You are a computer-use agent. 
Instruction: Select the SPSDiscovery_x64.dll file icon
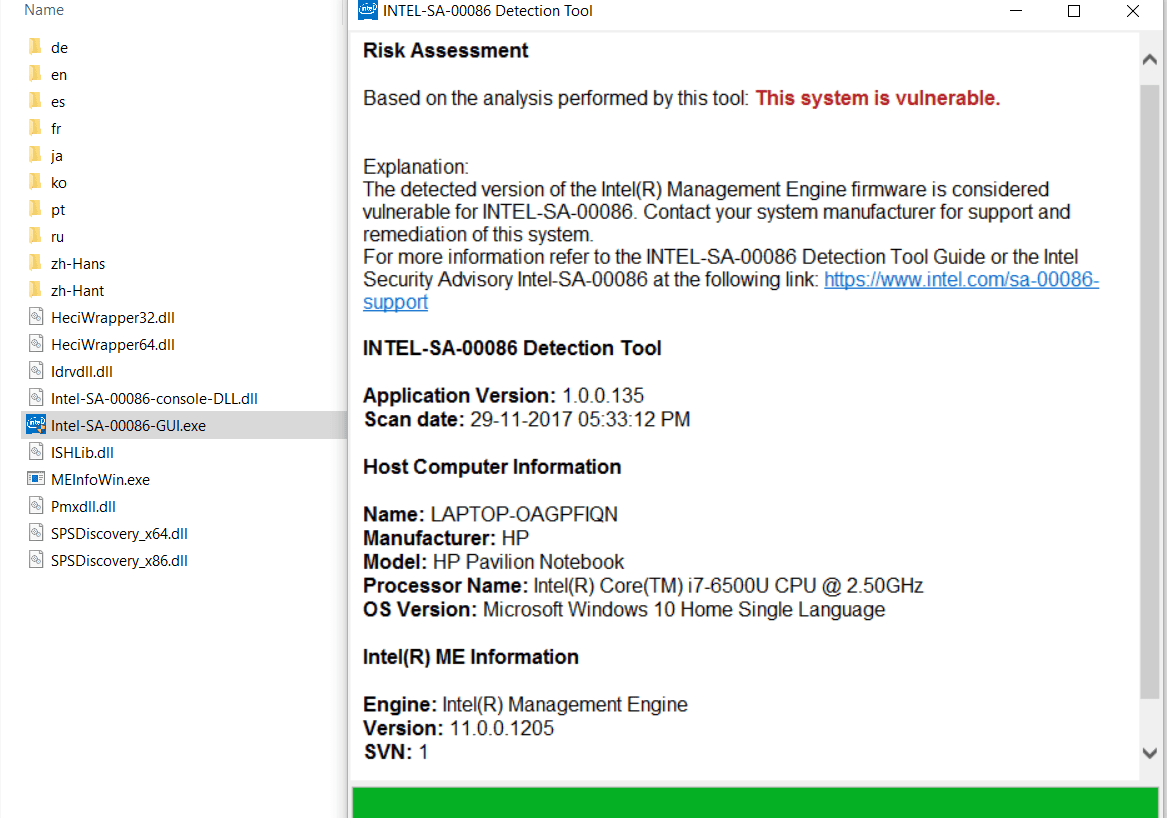click(36, 533)
